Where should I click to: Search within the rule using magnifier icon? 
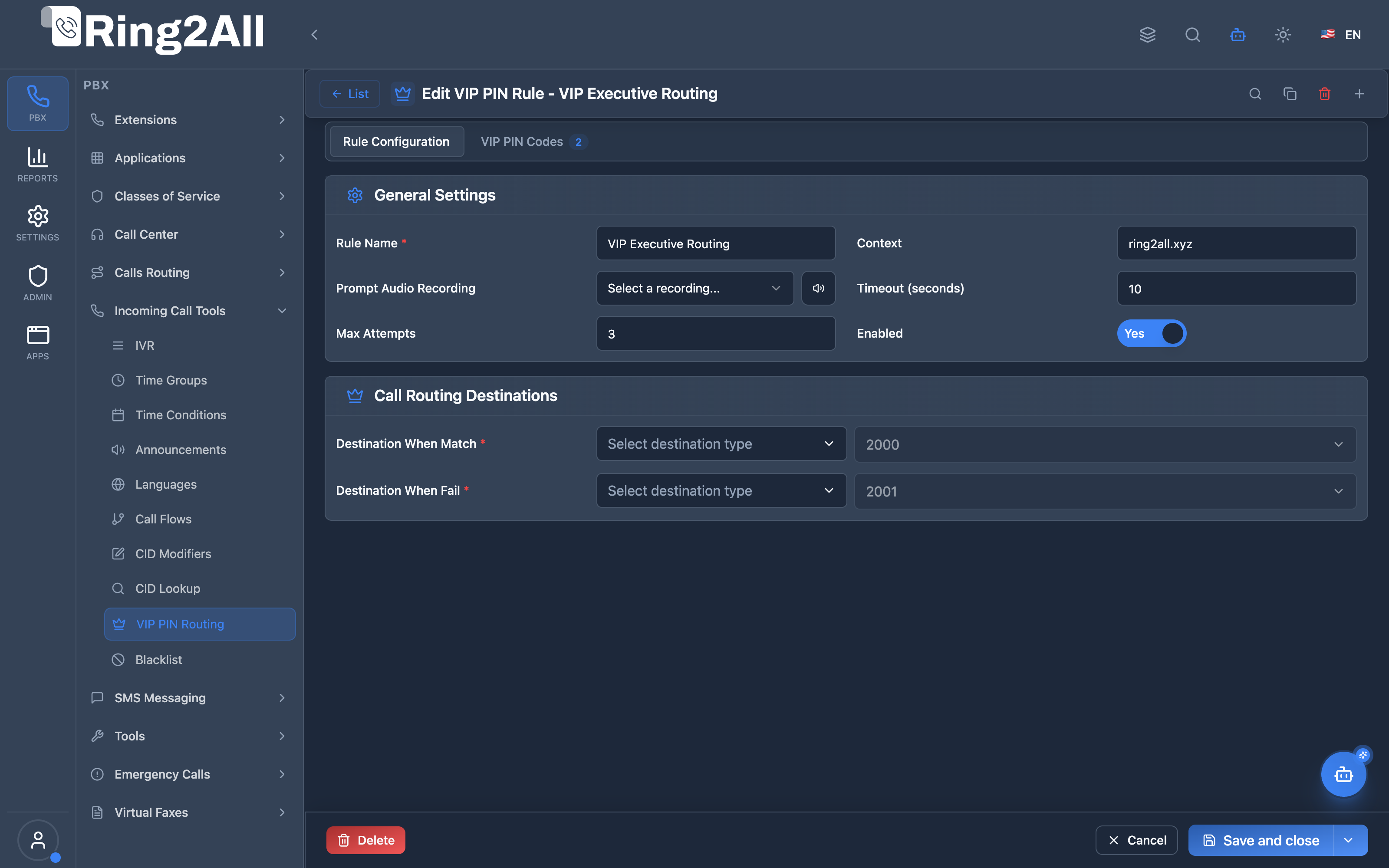coord(1255,94)
